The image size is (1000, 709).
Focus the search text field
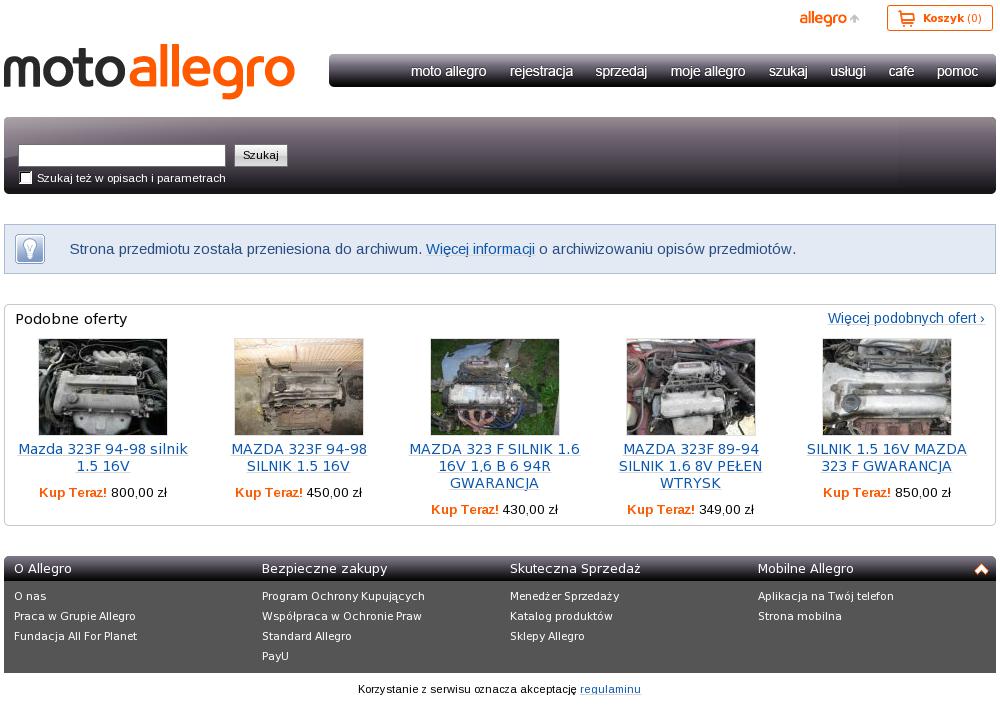pyautogui.click(x=122, y=156)
